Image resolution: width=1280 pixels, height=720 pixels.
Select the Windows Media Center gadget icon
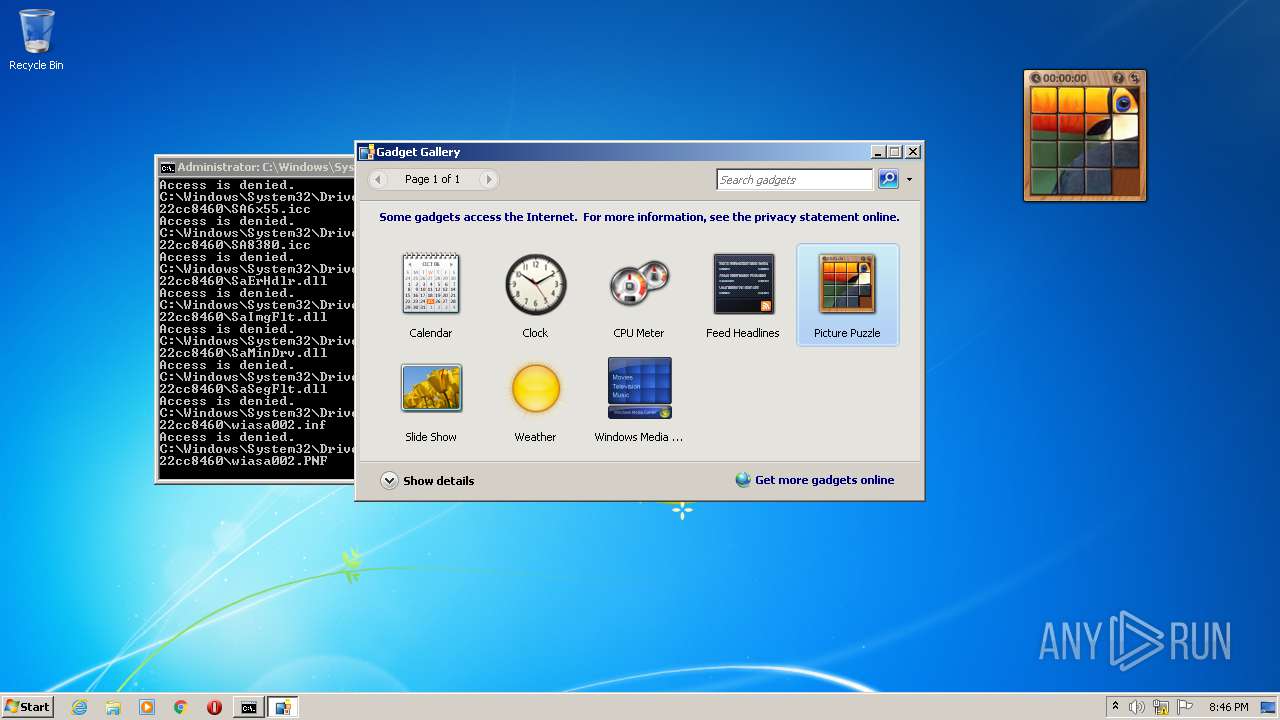[639, 388]
